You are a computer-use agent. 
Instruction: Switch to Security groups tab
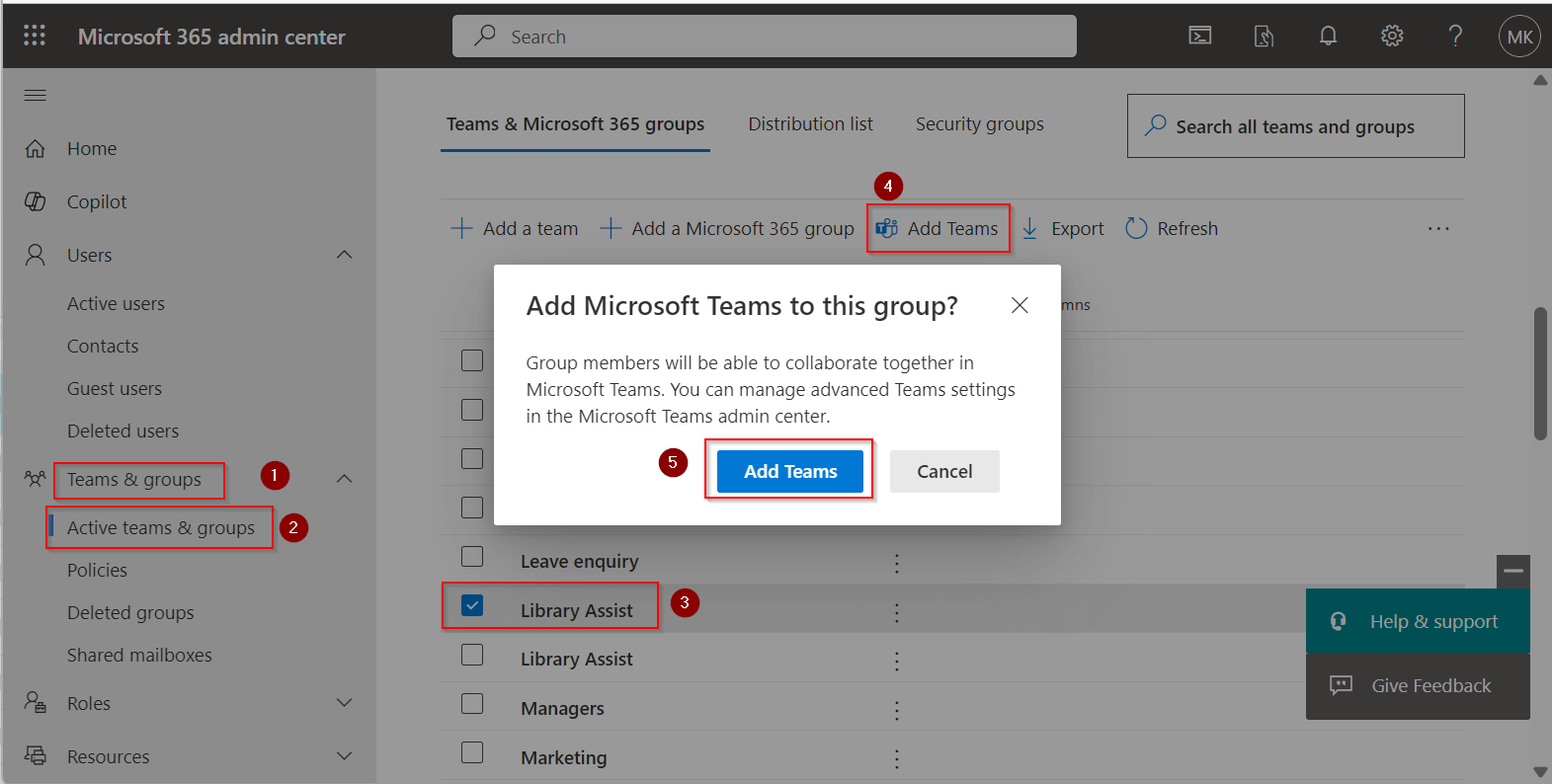click(x=979, y=124)
